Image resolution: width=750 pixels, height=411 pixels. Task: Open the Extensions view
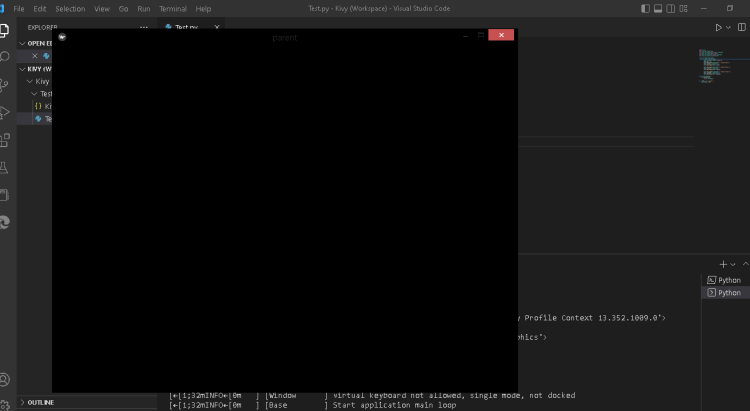coord(4,140)
